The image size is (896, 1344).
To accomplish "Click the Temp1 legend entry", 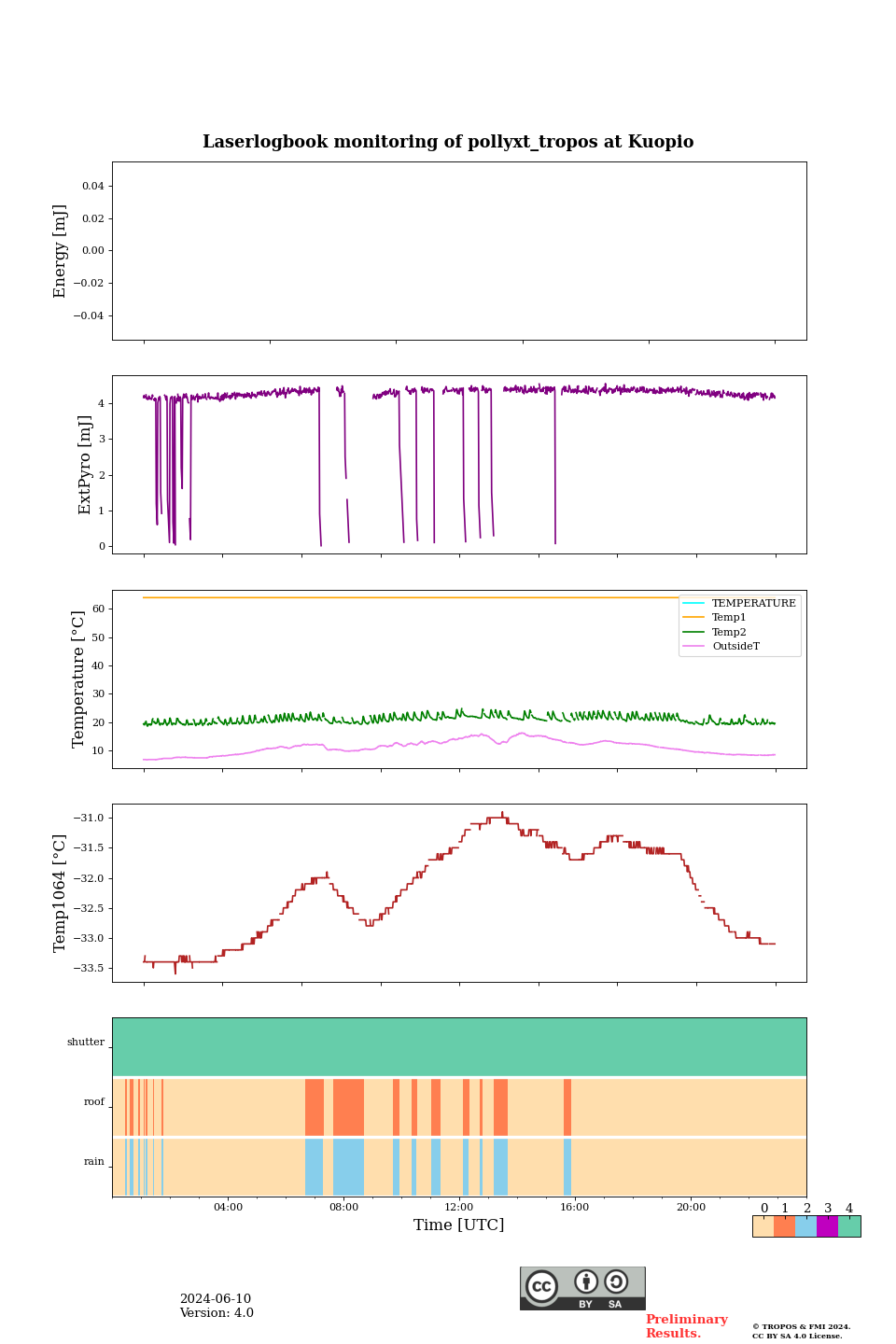I will click(x=715, y=618).
